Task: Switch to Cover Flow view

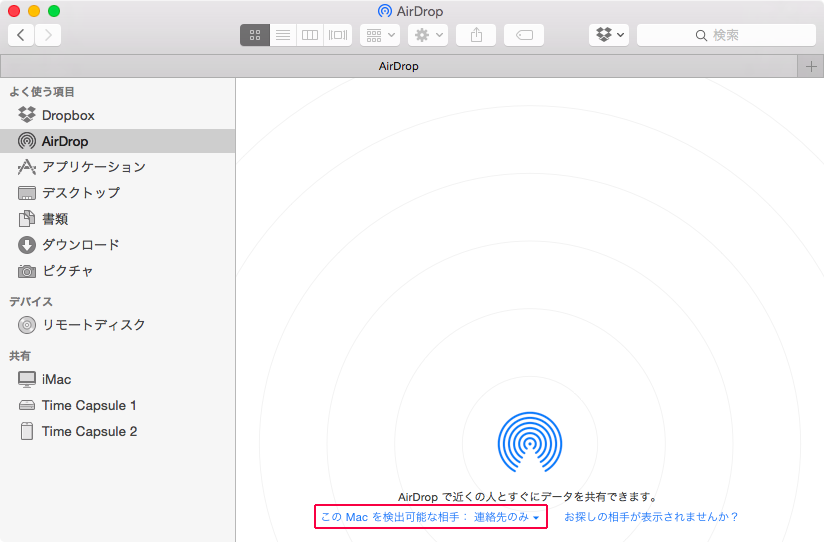Action: tap(338, 35)
